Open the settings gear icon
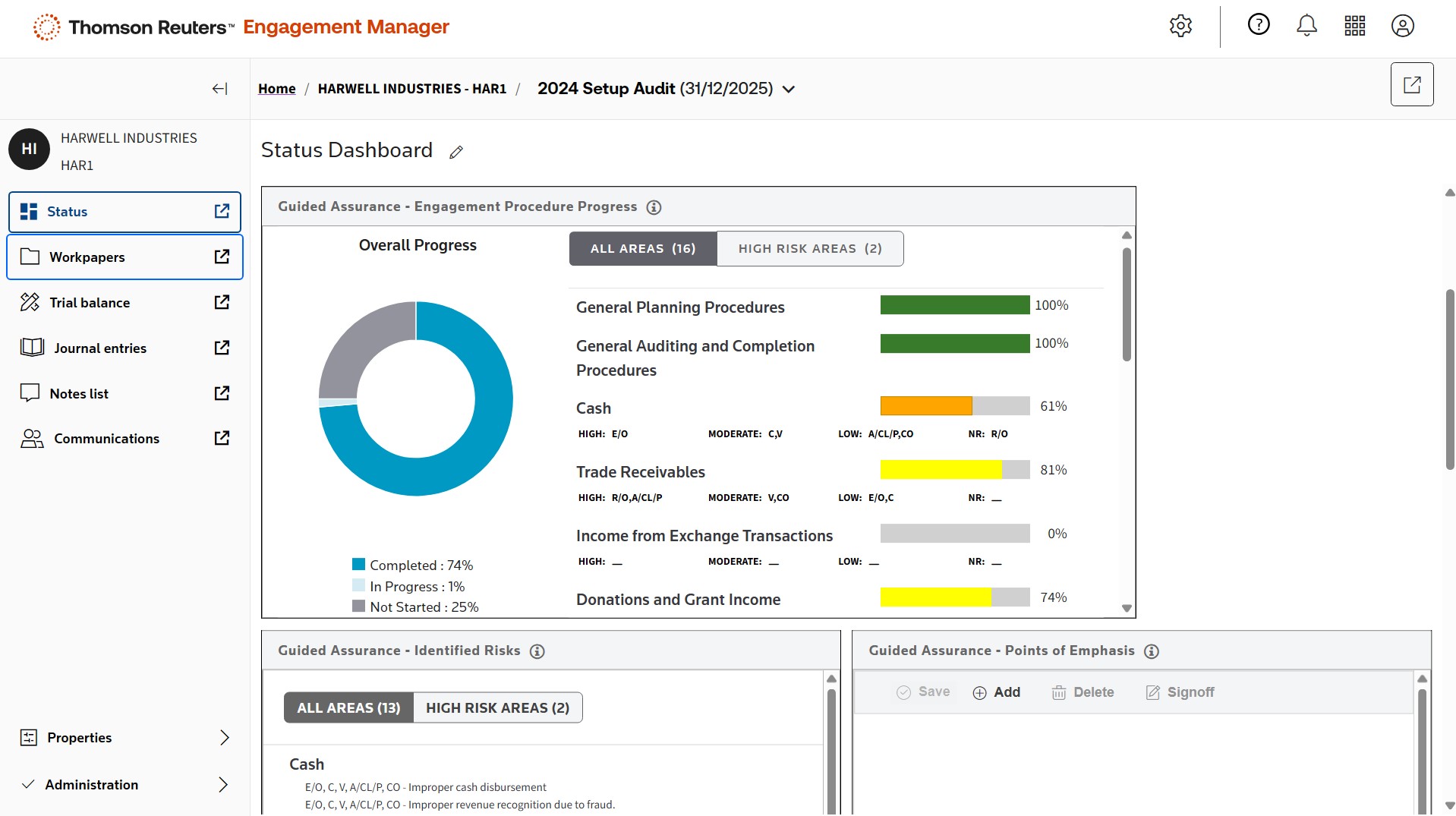1456x816 pixels. click(x=1180, y=26)
